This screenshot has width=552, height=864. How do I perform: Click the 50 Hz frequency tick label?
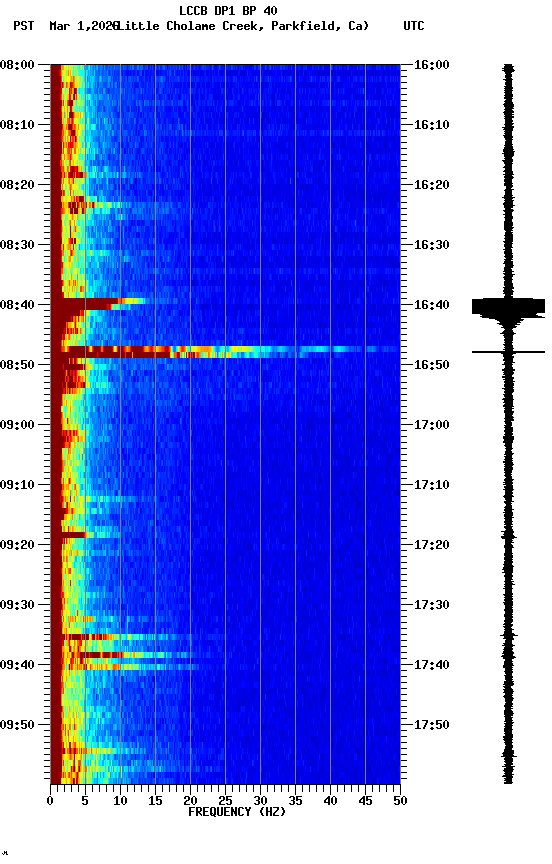[x=400, y=801]
